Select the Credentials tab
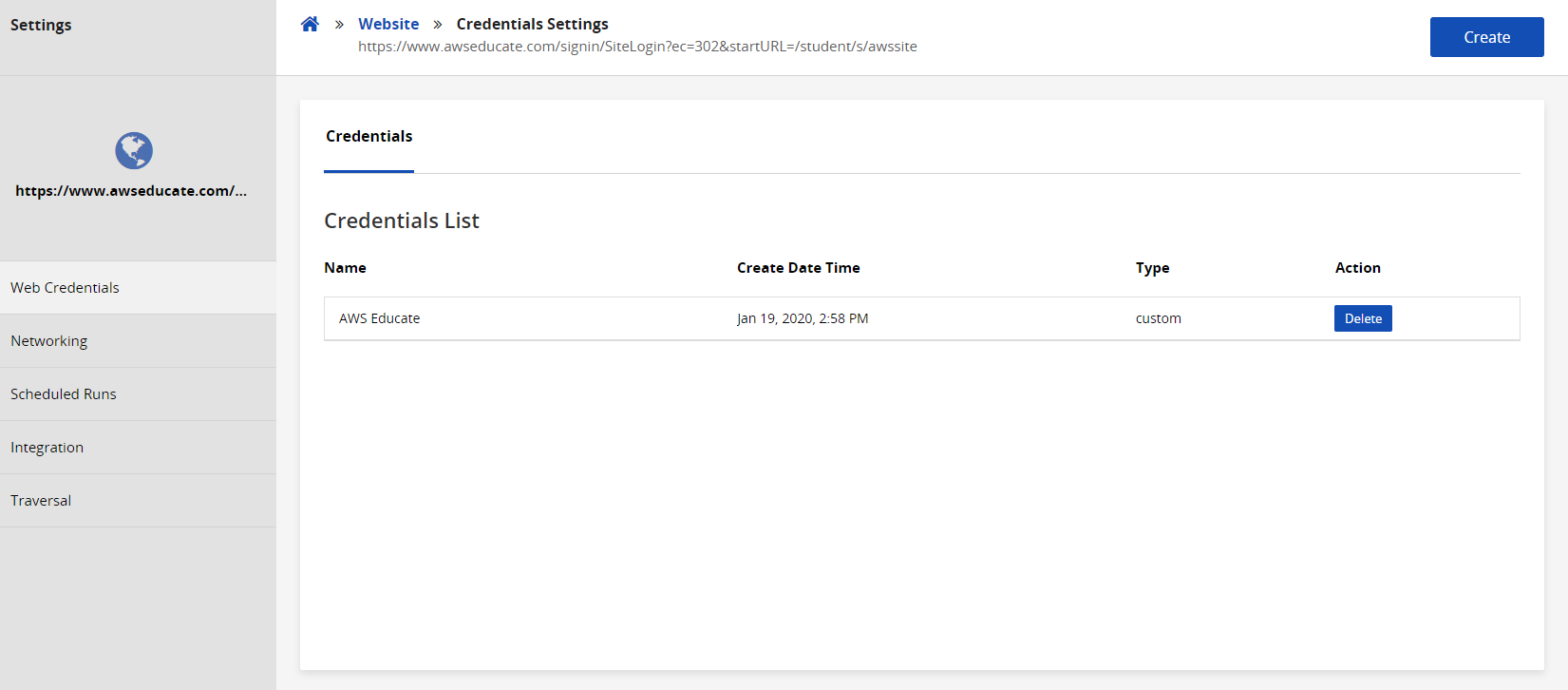The height and width of the screenshot is (690, 1568). click(368, 136)
